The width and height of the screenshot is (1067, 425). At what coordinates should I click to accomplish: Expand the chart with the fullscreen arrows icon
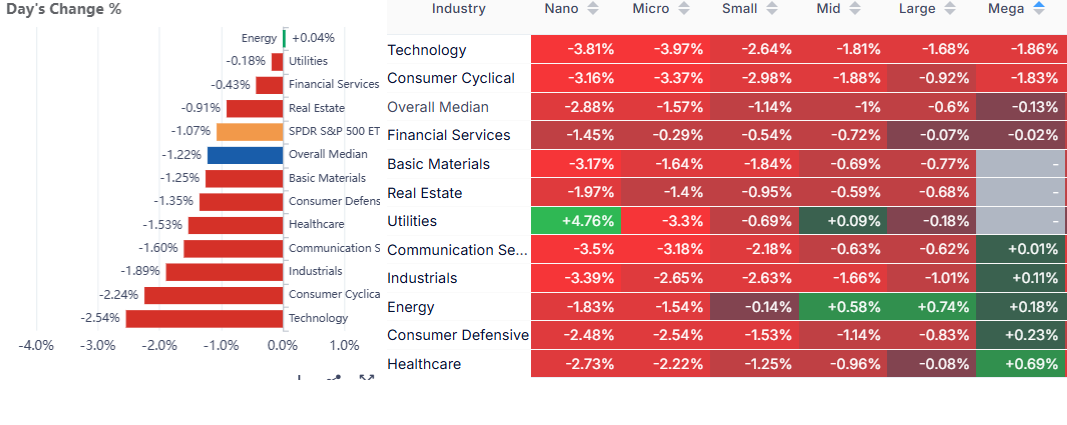pos(367,379)
